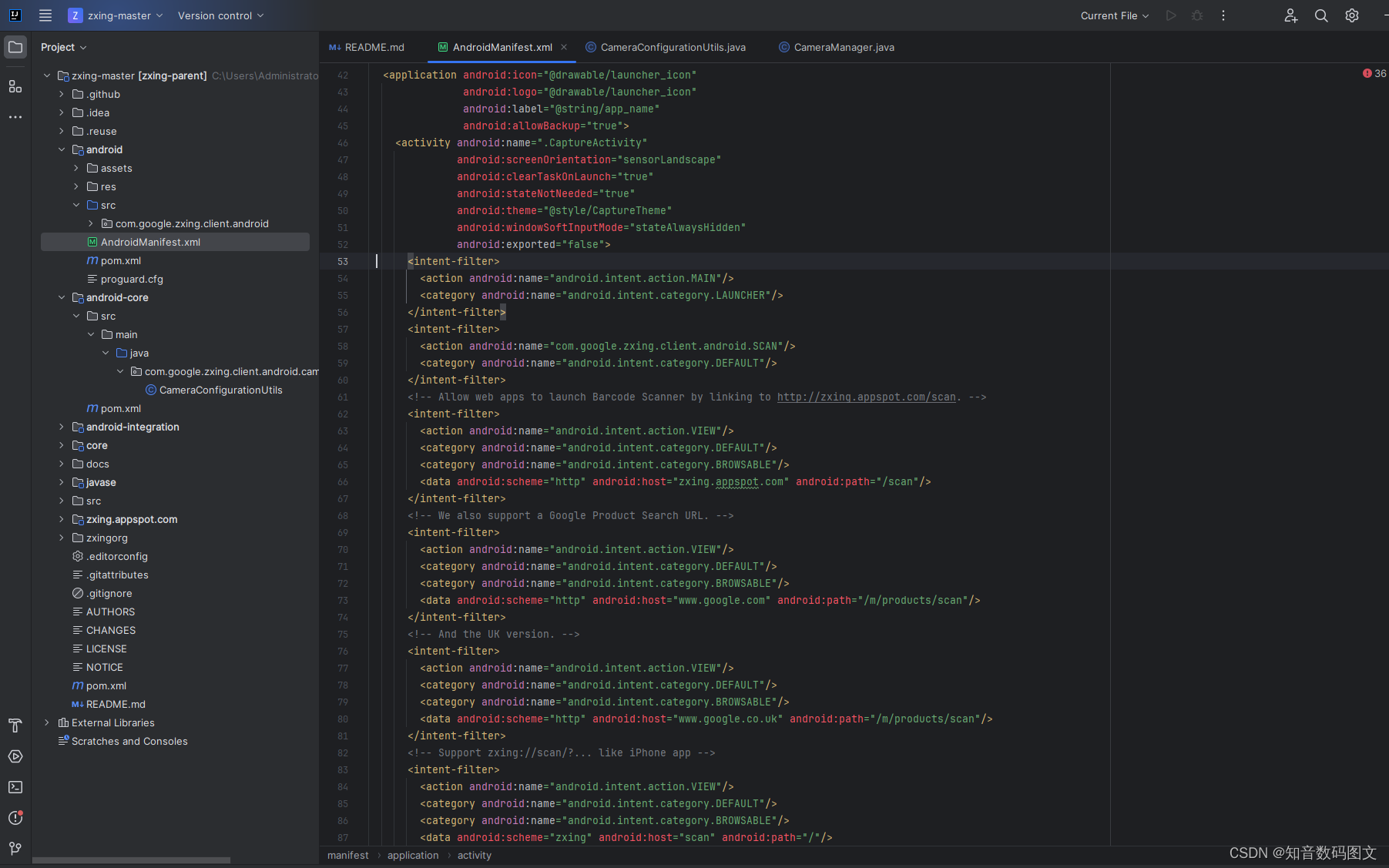Image resolution: width=1389 pixels, height=868 pixels.
Task: Open the Terminal tool window
Action: [x=15, y=787]
